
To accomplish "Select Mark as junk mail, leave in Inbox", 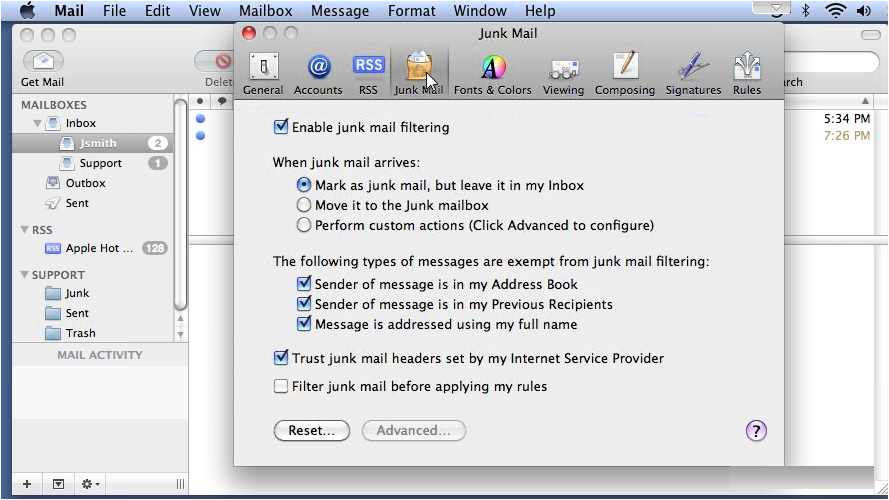I will tap(304, 185).
